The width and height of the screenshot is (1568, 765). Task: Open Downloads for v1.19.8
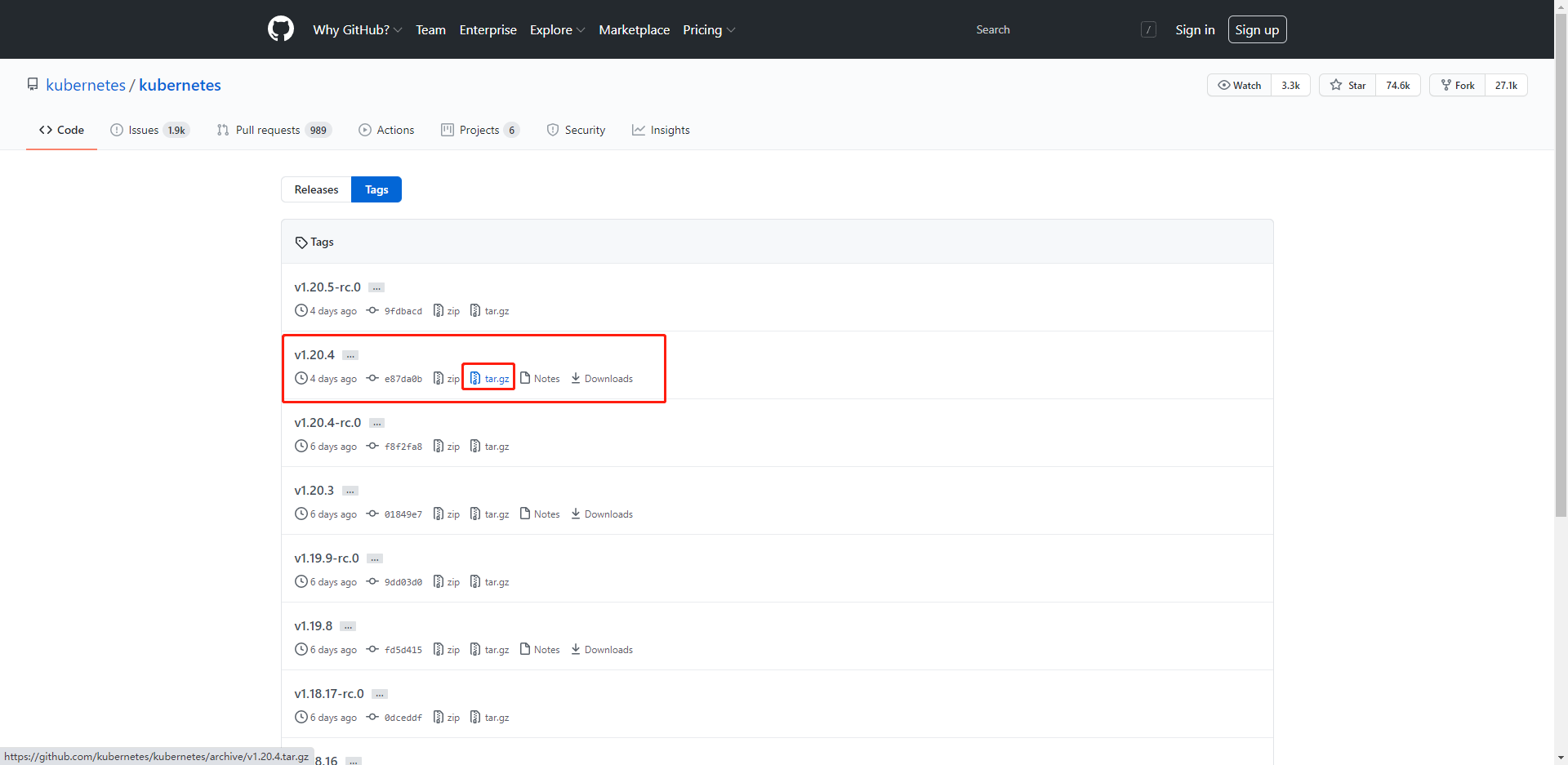[x=602, y=650]
